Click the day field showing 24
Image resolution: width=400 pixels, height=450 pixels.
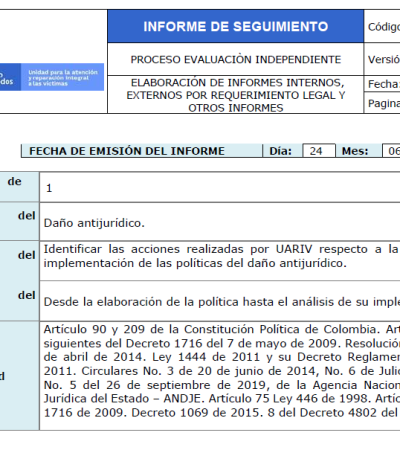[319, 151]
